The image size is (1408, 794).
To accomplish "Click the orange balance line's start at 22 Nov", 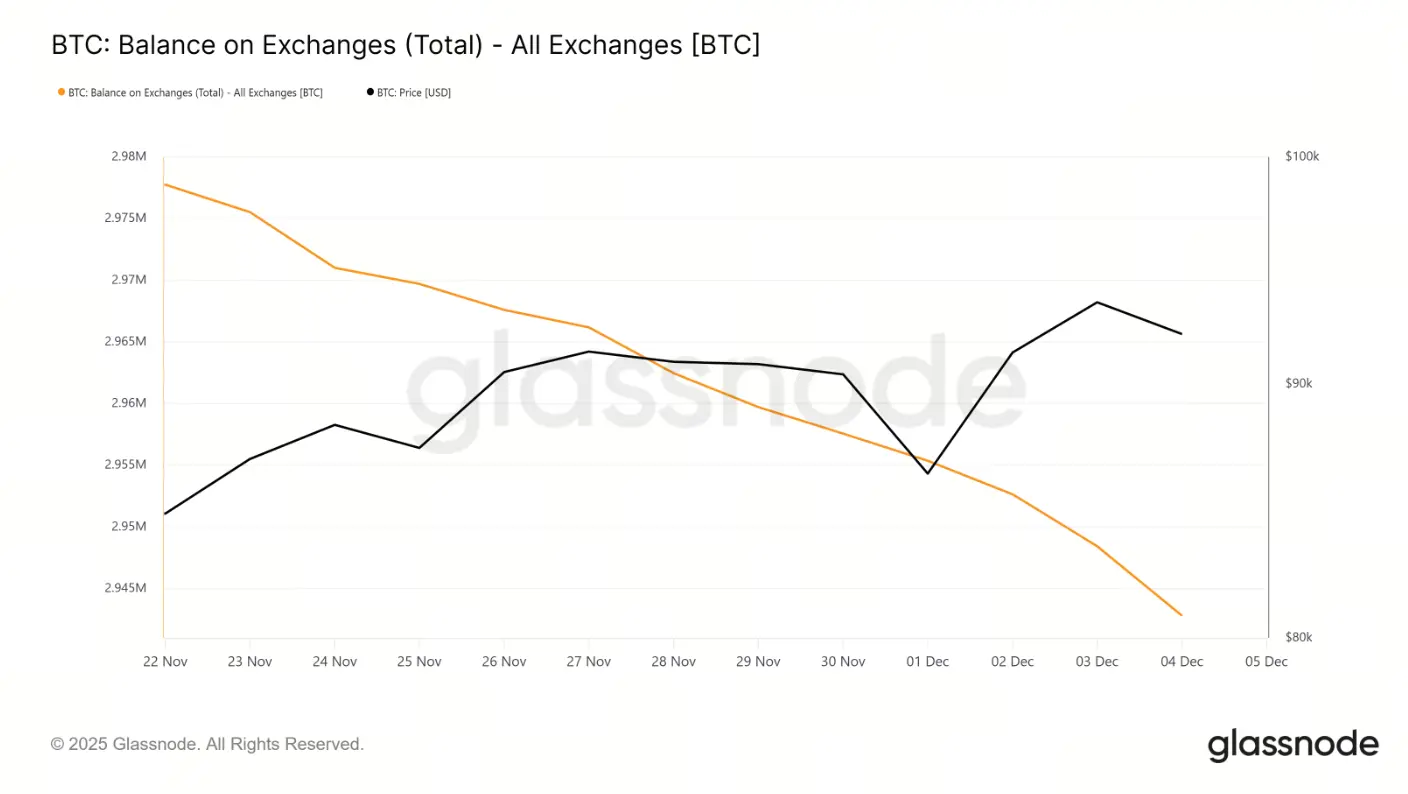I will pyautogui.click(x=164, y=184).
